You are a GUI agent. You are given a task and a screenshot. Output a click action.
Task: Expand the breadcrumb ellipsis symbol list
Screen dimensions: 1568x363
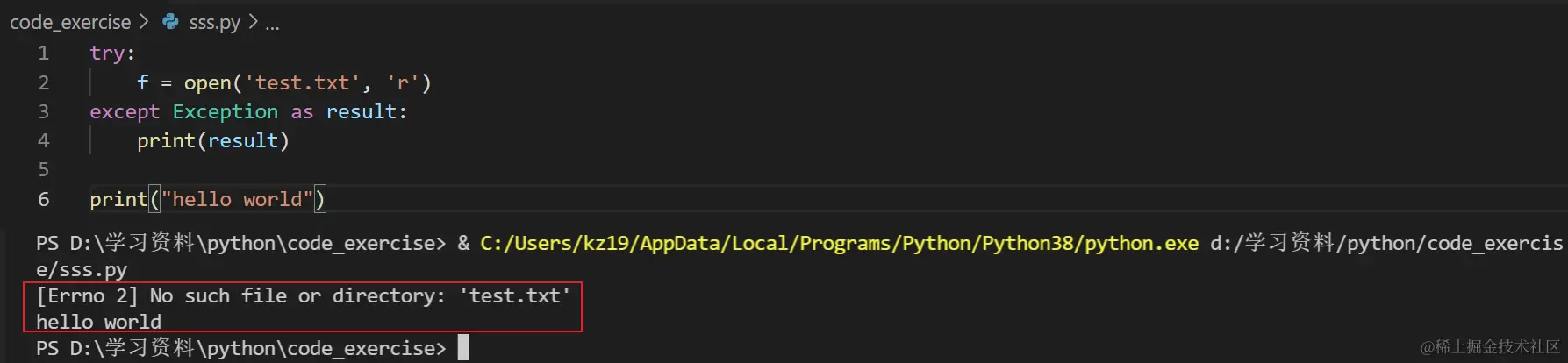[272, 23]
